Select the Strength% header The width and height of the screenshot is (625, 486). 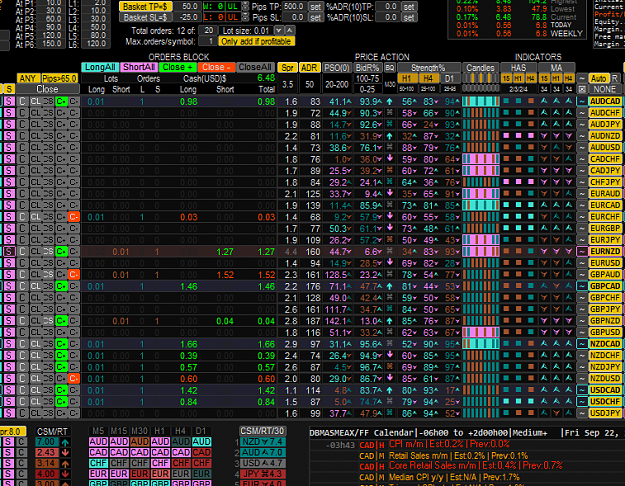click(428, 68)
